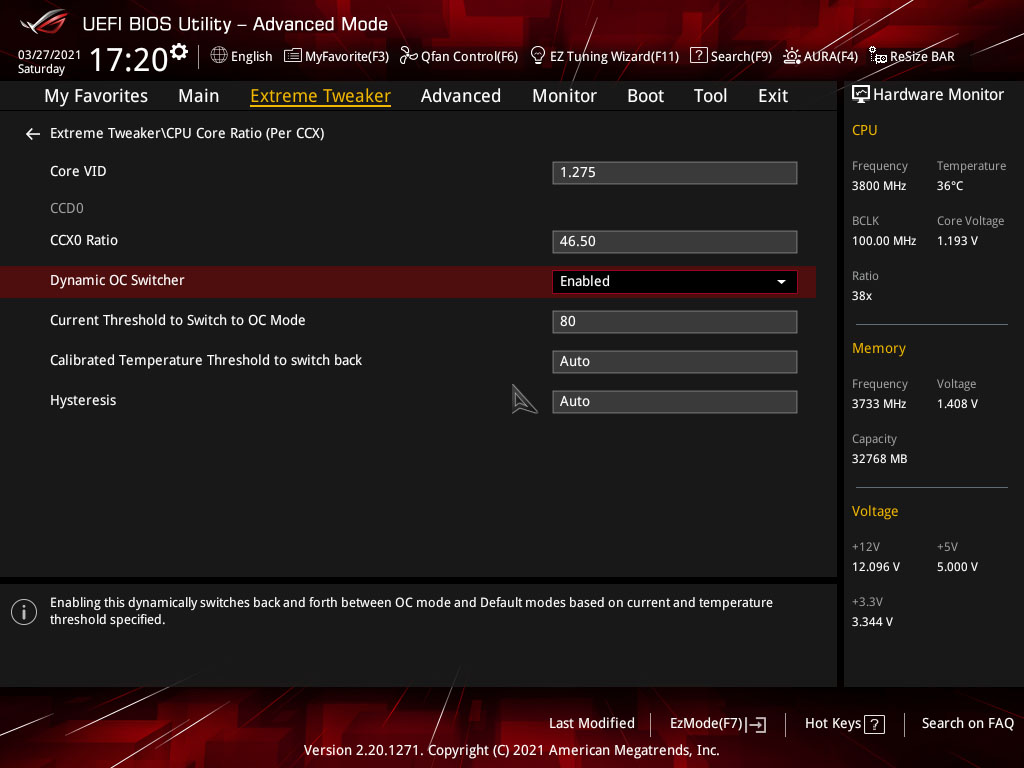
Task: Select the CCX0 Ratio input field
Action: [x=675, y=242]
